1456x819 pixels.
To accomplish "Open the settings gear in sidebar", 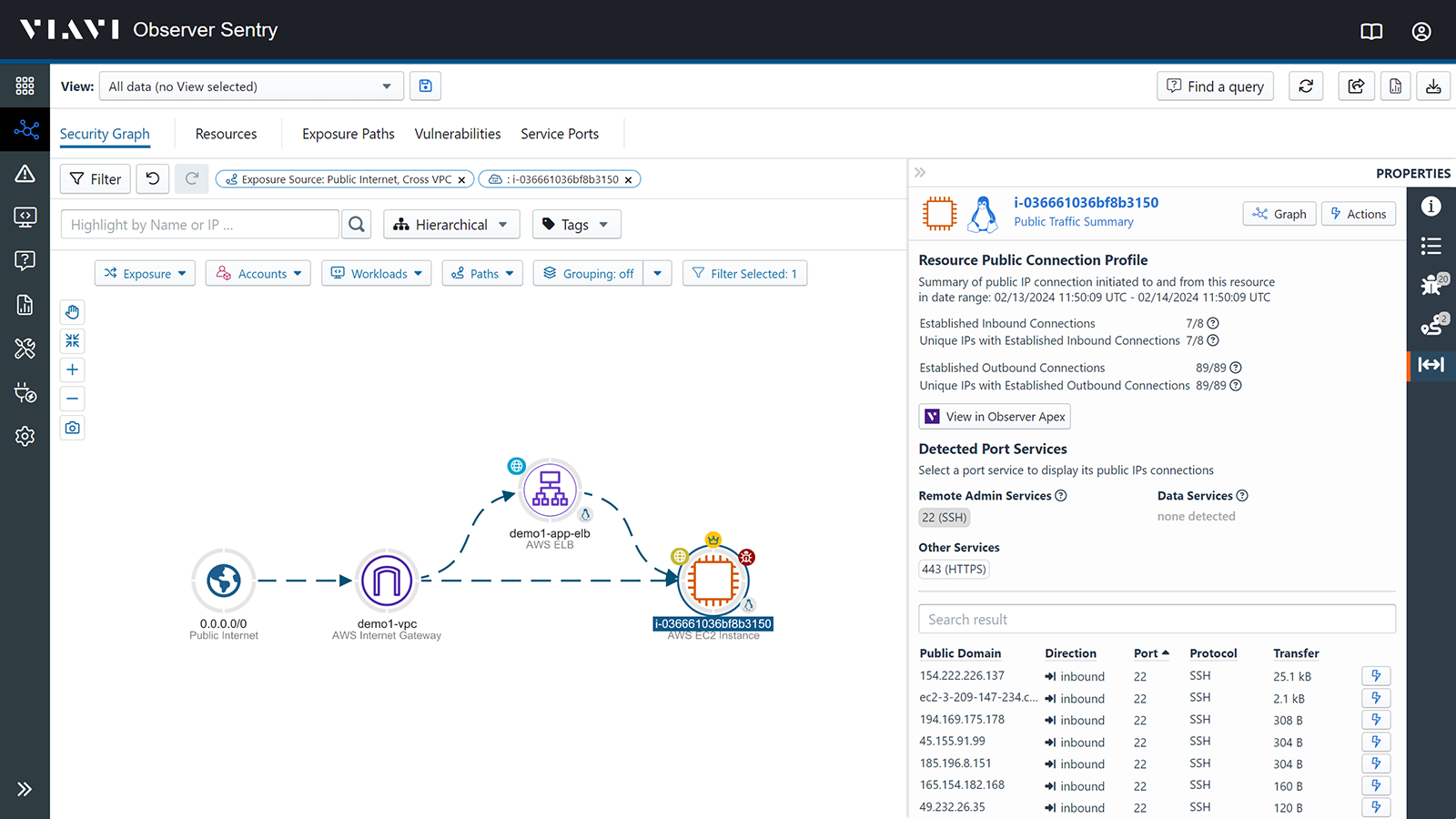I will [x=25, y=436].
